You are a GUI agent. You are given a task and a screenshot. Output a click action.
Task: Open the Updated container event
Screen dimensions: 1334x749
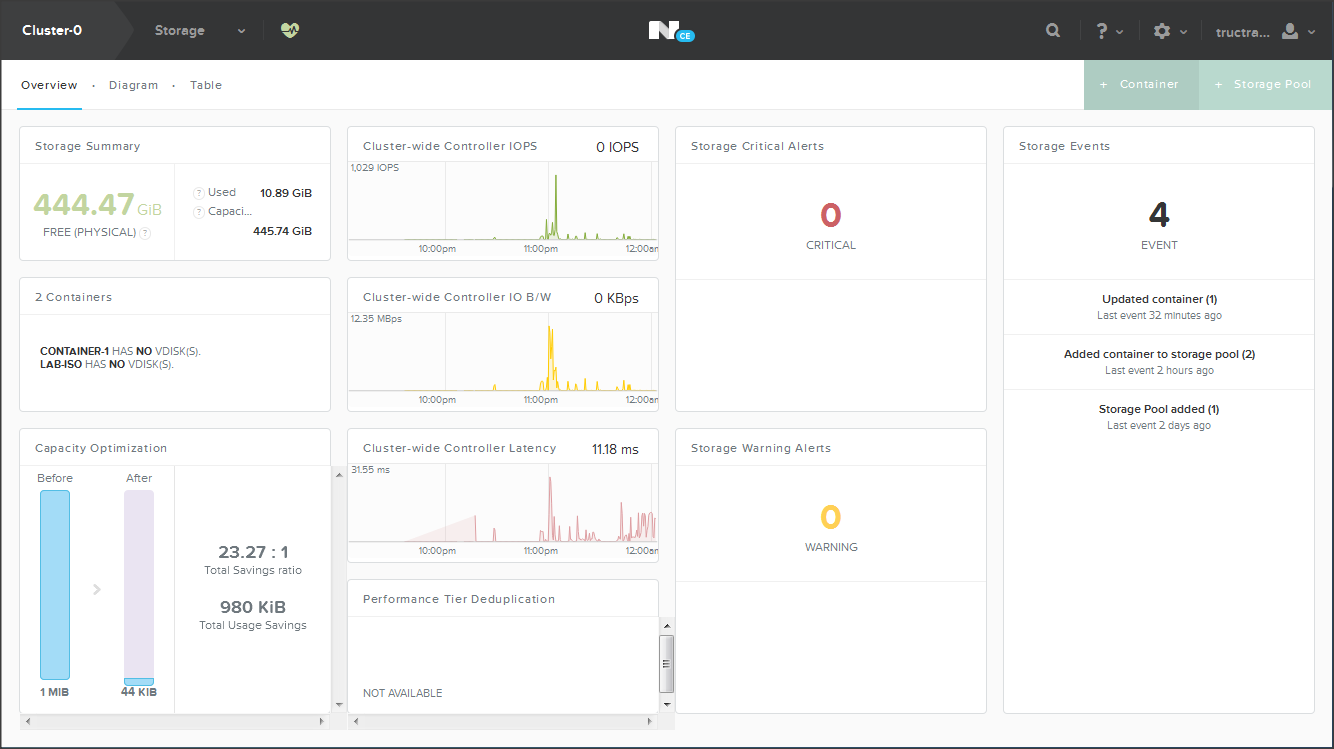coord(1159,299)
